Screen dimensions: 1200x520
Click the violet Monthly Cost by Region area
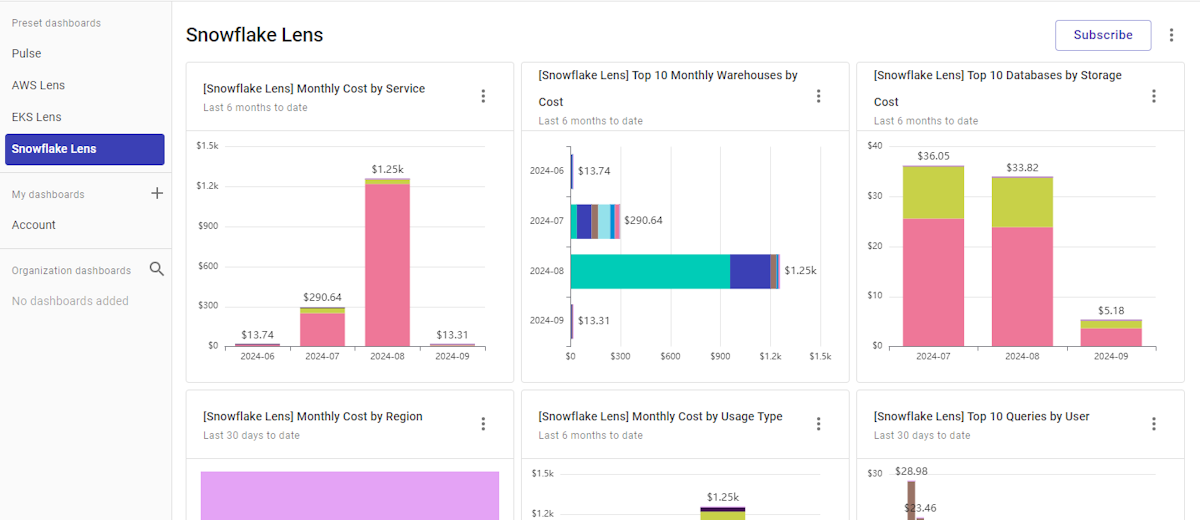point(350,495)
